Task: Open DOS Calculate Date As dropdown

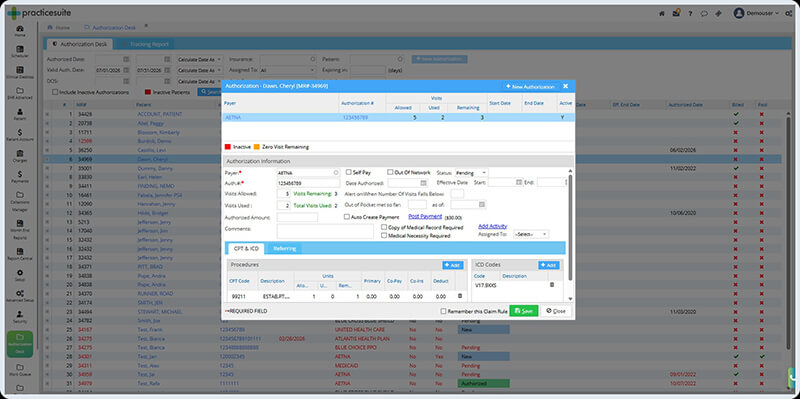Action: [199, 82]
